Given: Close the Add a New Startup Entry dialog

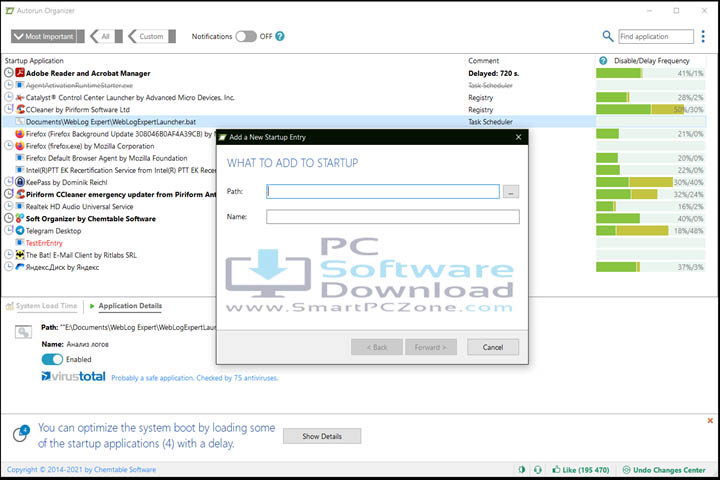Looking at the screenshot, I should pyautogui.click(x=518, y=137).
